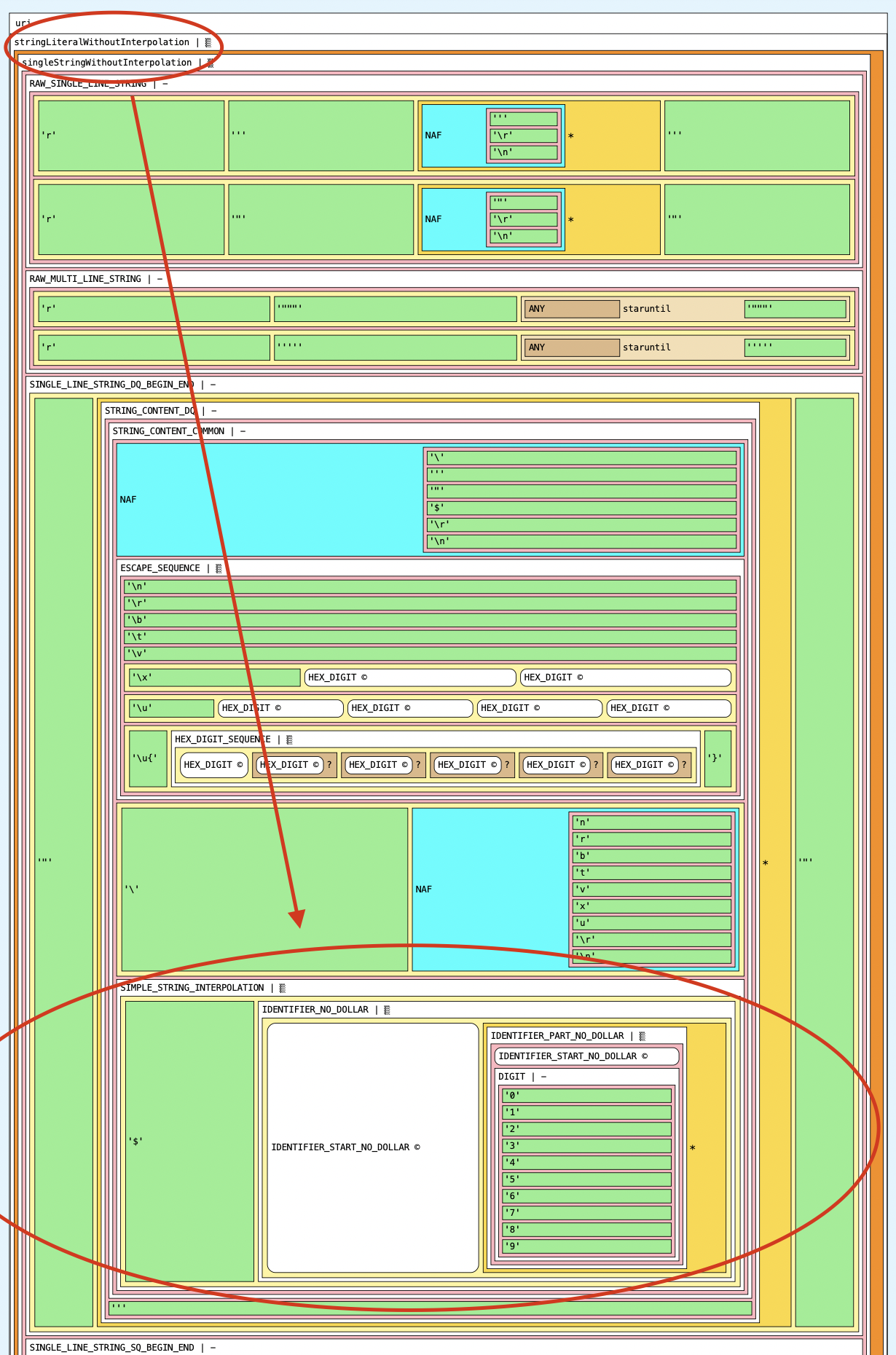Click the shaded icon next to IDENTIFIER_PART_NO_DOLLAR

click(642, 1036)
